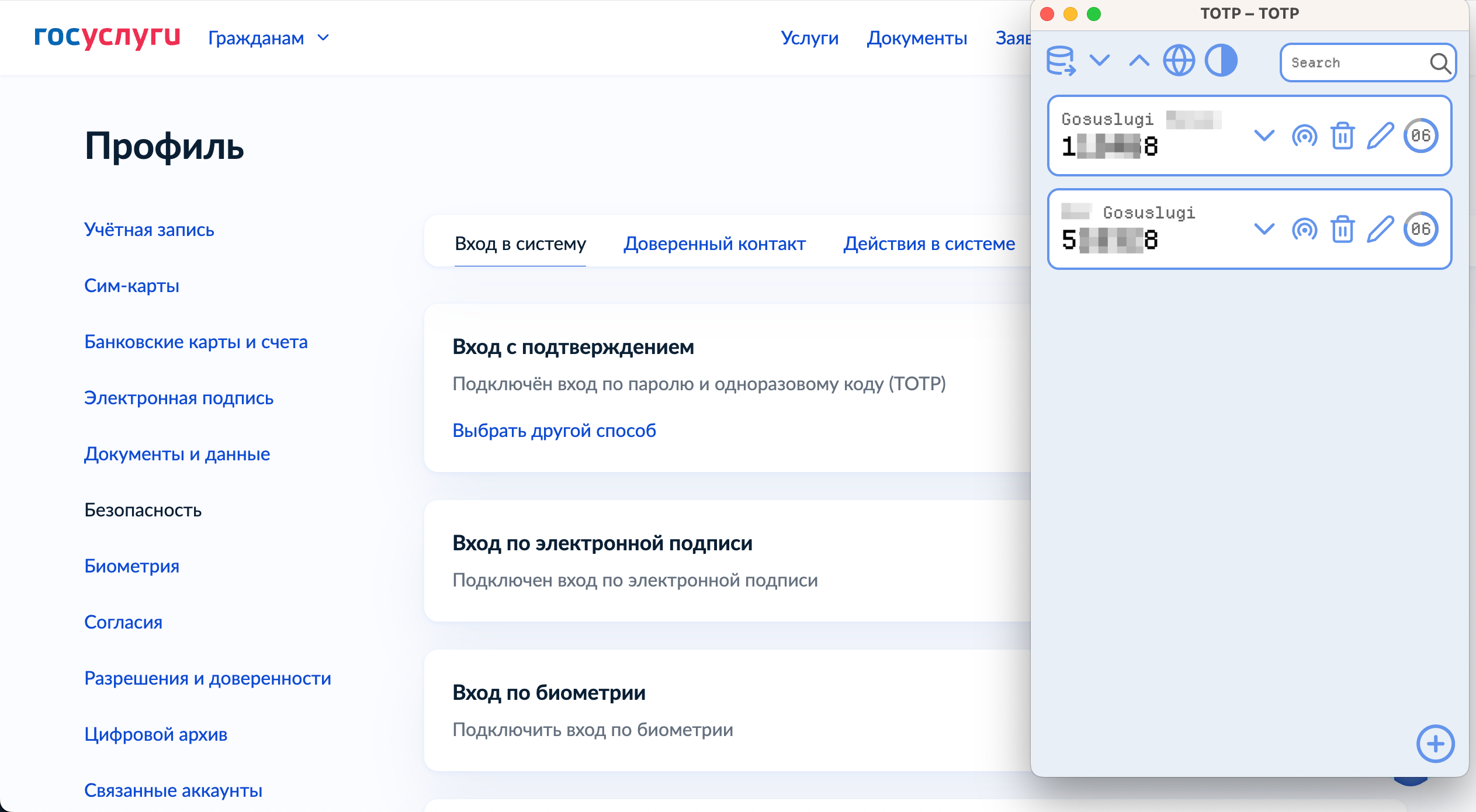The width and height of the screenshot is (1476, 812).
Task: Switch to the Действия в системе tab
Action: click(928, 244)
